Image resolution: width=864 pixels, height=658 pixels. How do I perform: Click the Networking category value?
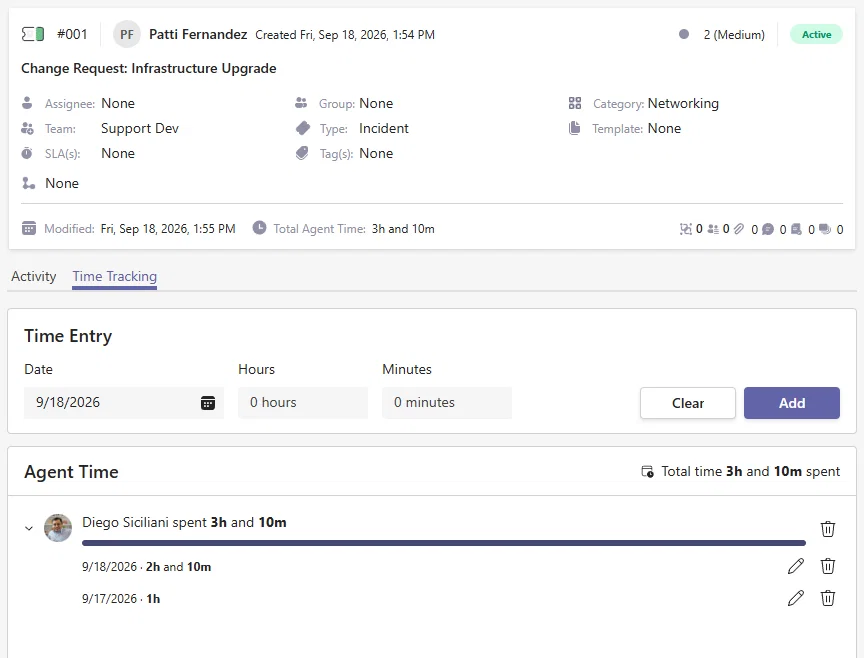click(683, 103)
